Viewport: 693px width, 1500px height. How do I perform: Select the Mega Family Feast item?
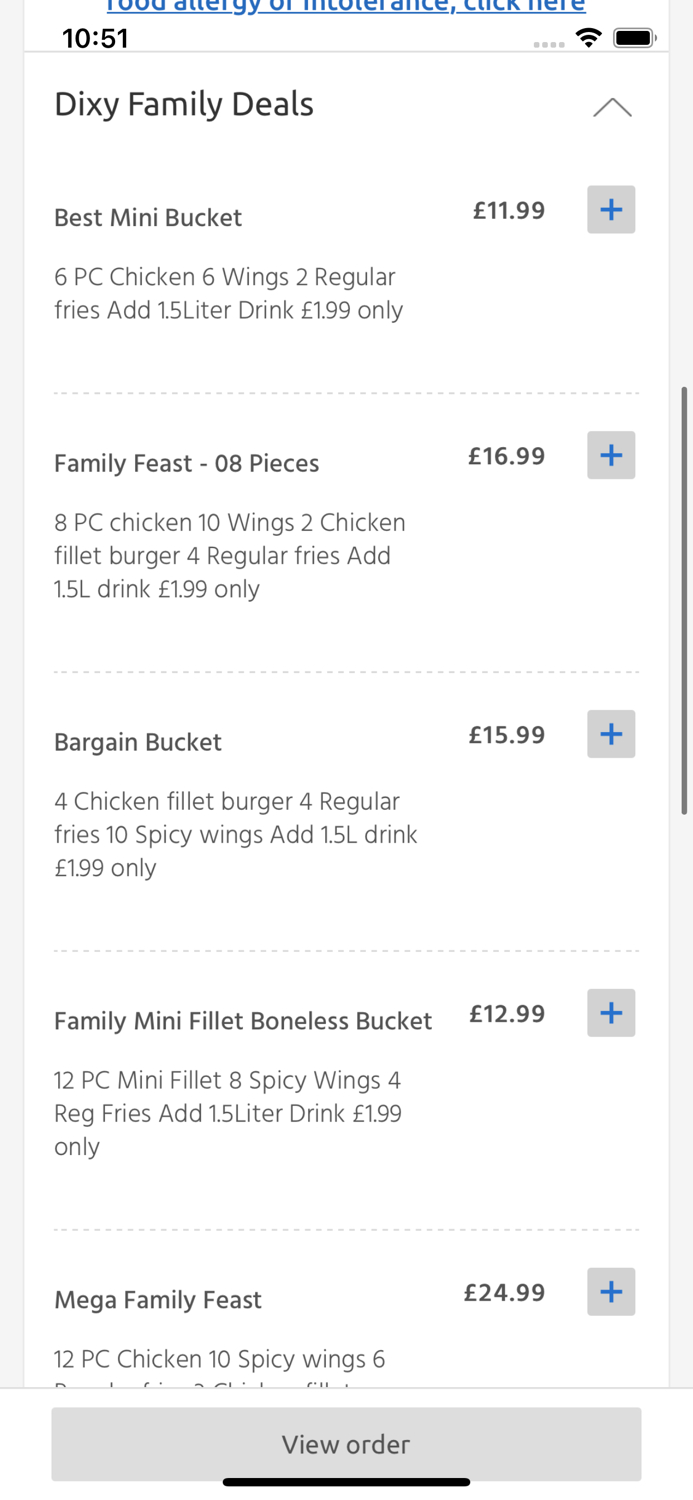157,1299
